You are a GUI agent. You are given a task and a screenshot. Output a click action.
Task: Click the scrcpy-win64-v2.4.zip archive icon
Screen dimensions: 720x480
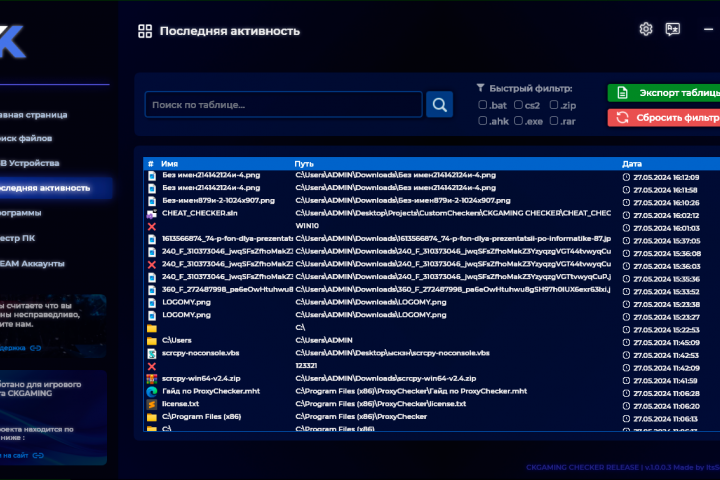tap(152, 379)
